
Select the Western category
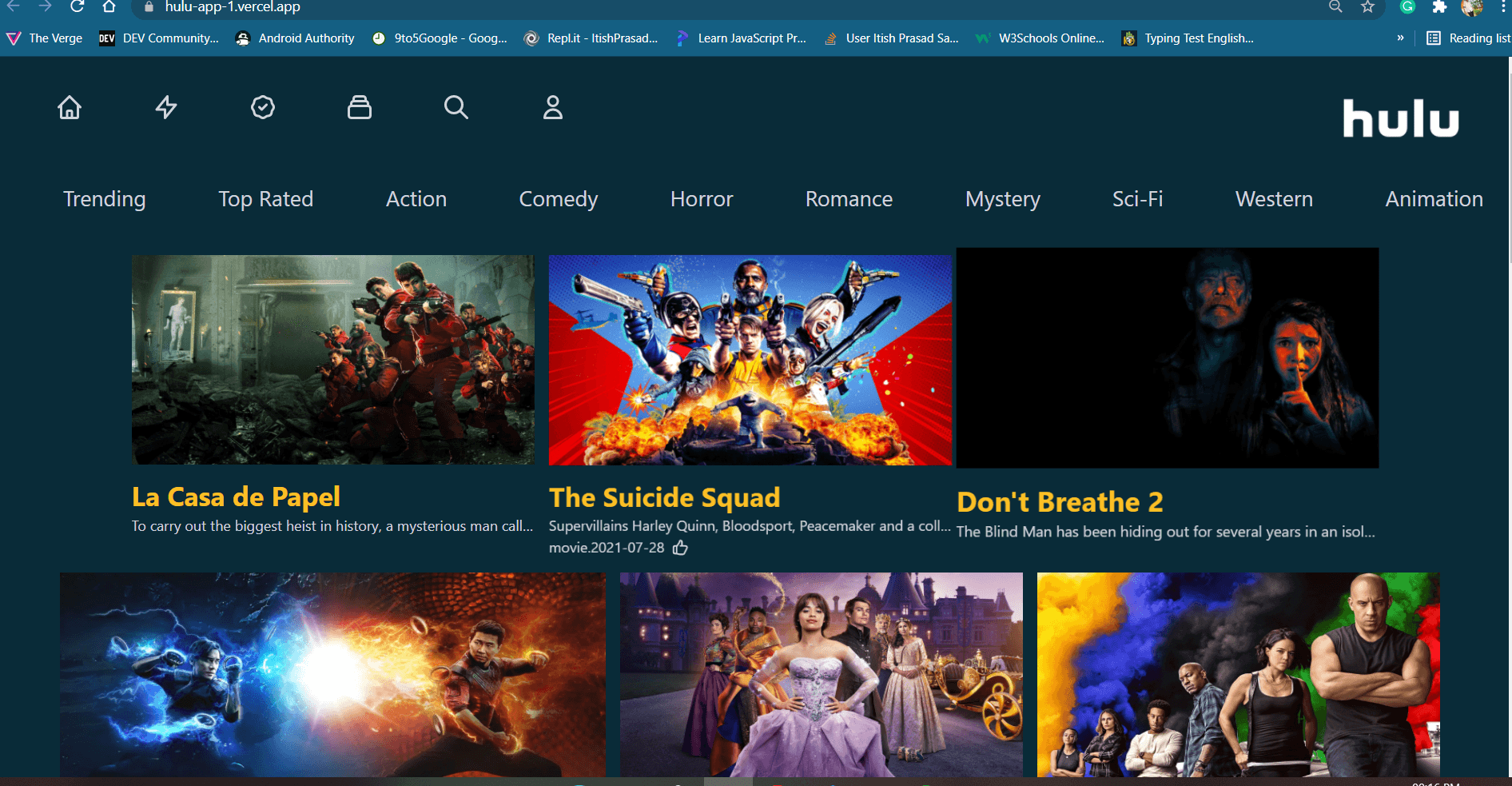pyautogui.click(x=1274, y=199)
